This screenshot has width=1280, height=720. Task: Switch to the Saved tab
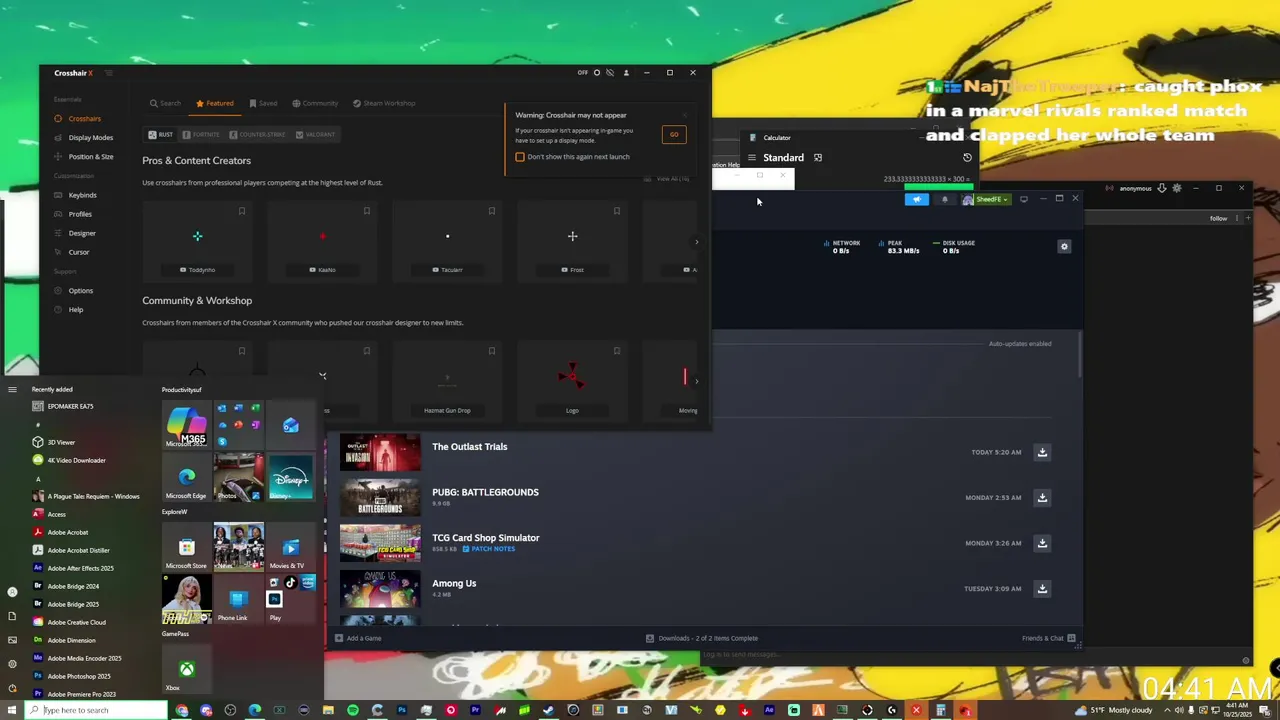[263, 103]
